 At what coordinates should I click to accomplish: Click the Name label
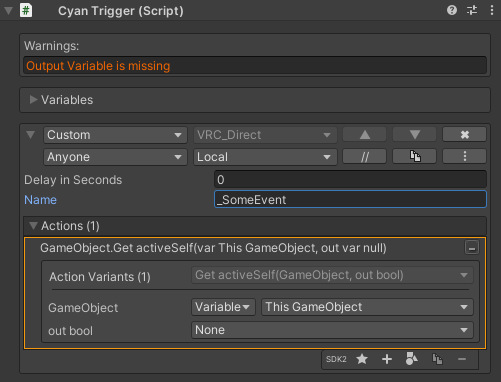[40, 200]
